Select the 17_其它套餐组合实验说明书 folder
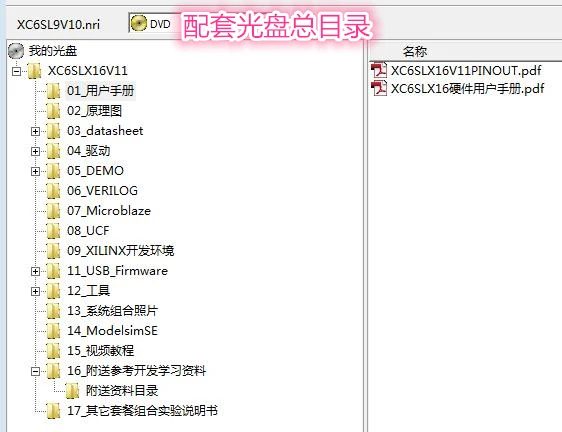Image resolution: width=562 pixels, height=432 pixels. coord(142,410)
